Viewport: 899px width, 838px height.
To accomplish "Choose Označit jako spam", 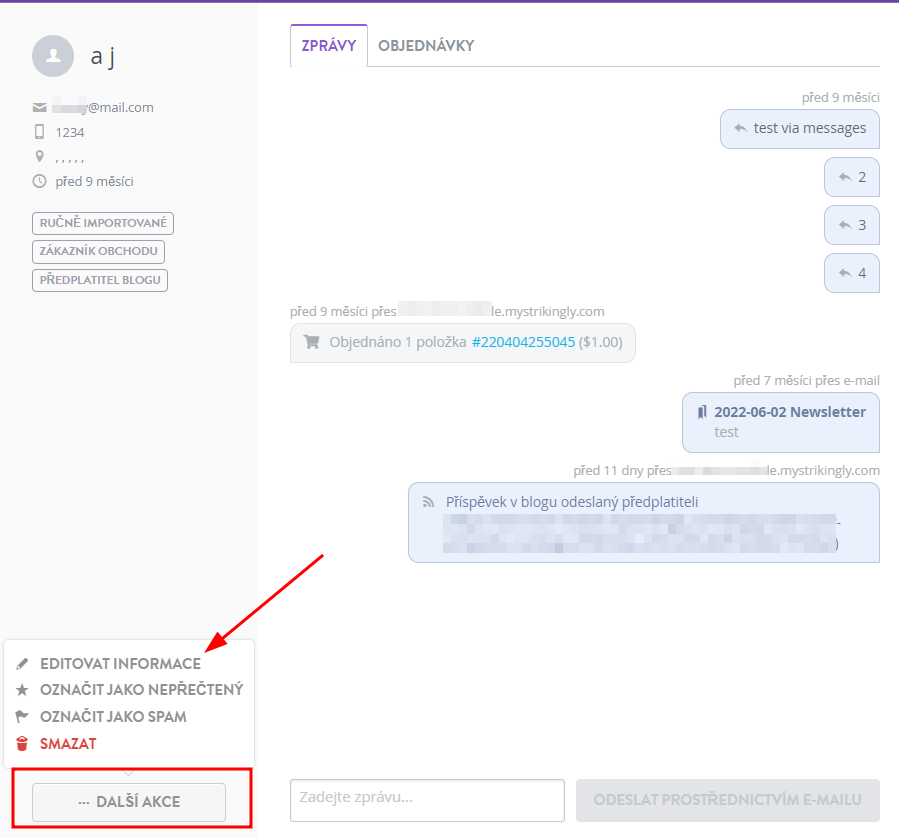I will (113, 716).
